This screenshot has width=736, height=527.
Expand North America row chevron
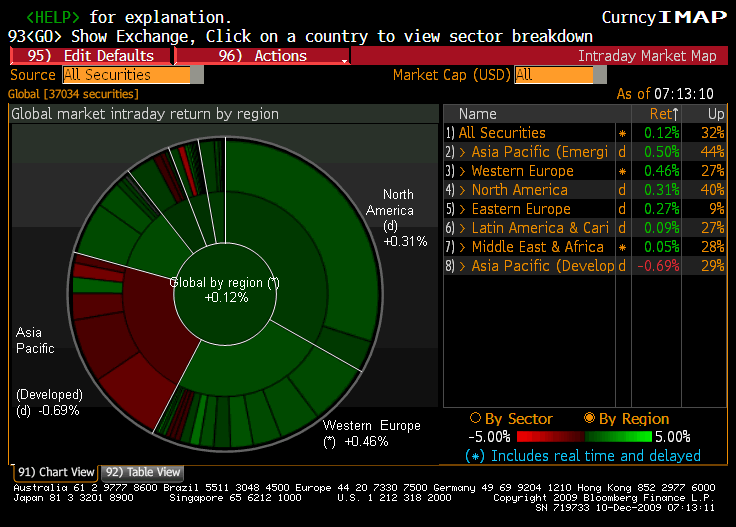[462, 190]
